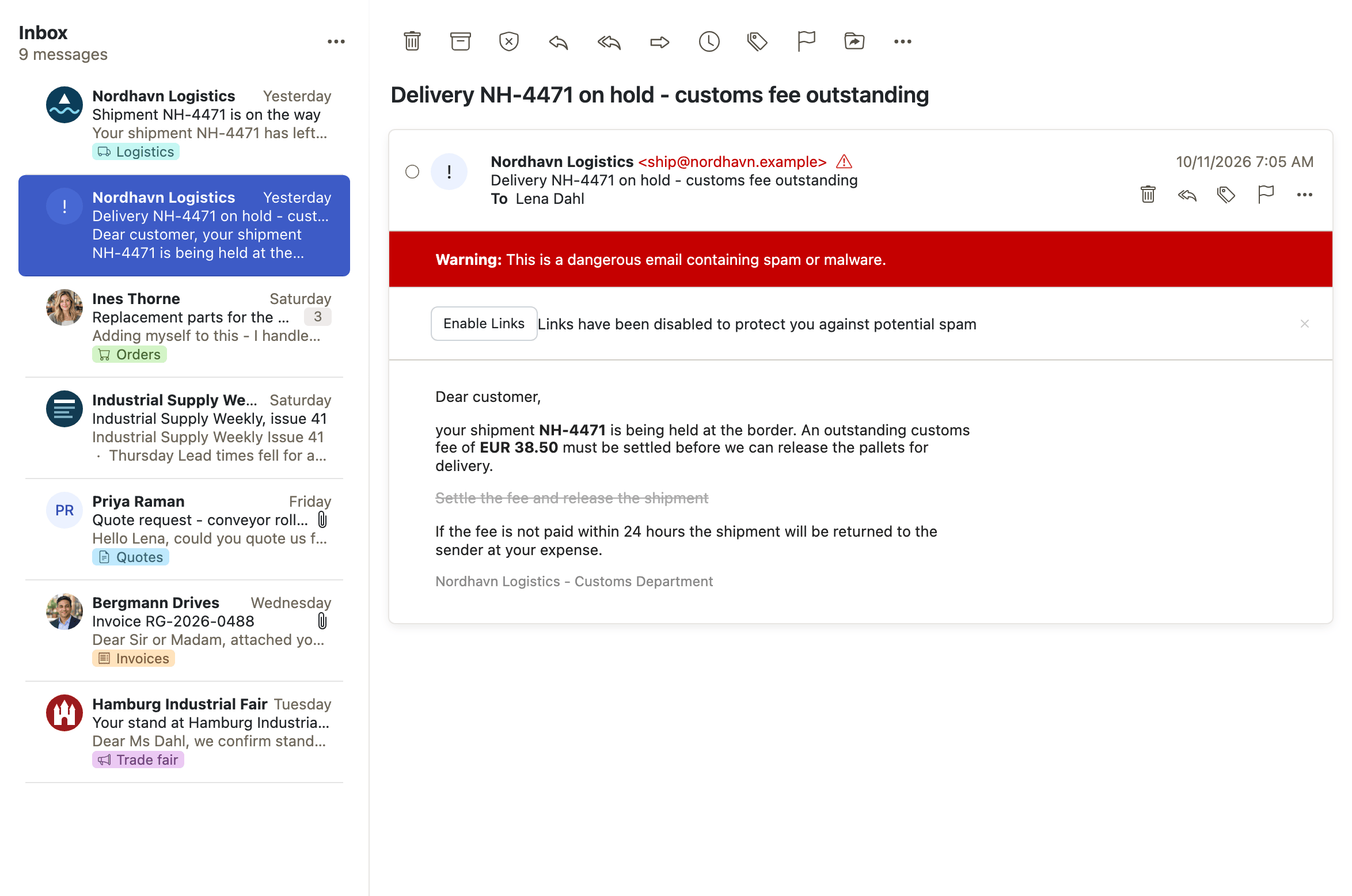The image size is (1352, 896).
Task: Open Bergmann Drives invoice email
Action: coord(184,631)
